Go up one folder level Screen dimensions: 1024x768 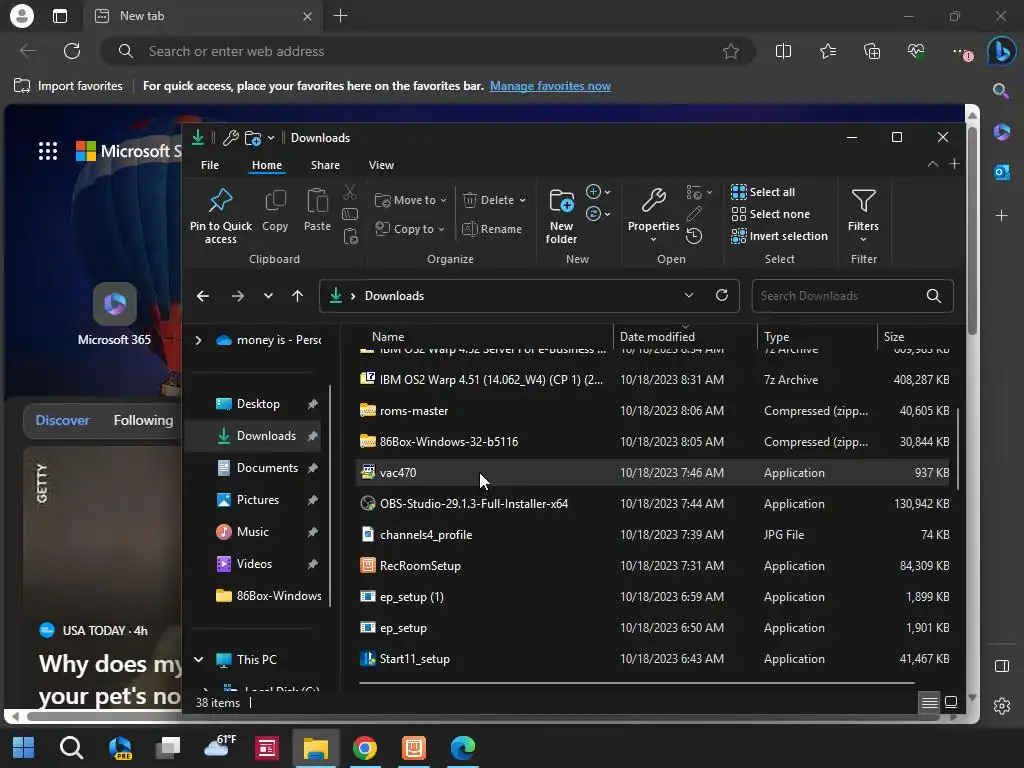(x=298, y=296)
